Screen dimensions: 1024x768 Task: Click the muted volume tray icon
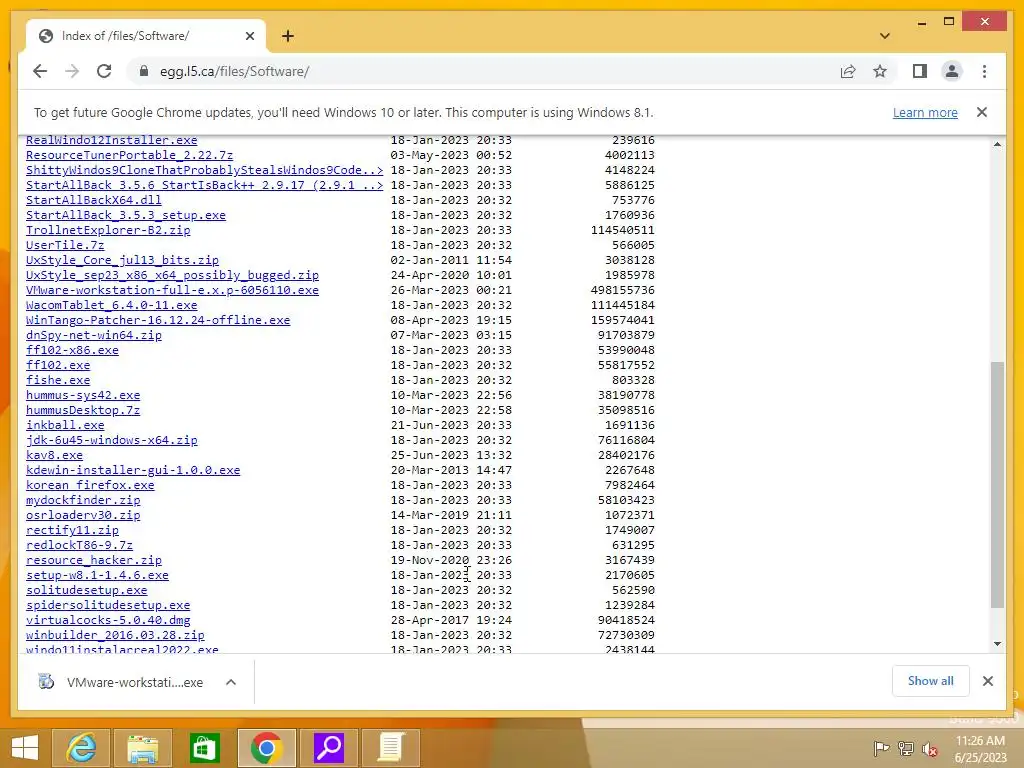[929, 748]
